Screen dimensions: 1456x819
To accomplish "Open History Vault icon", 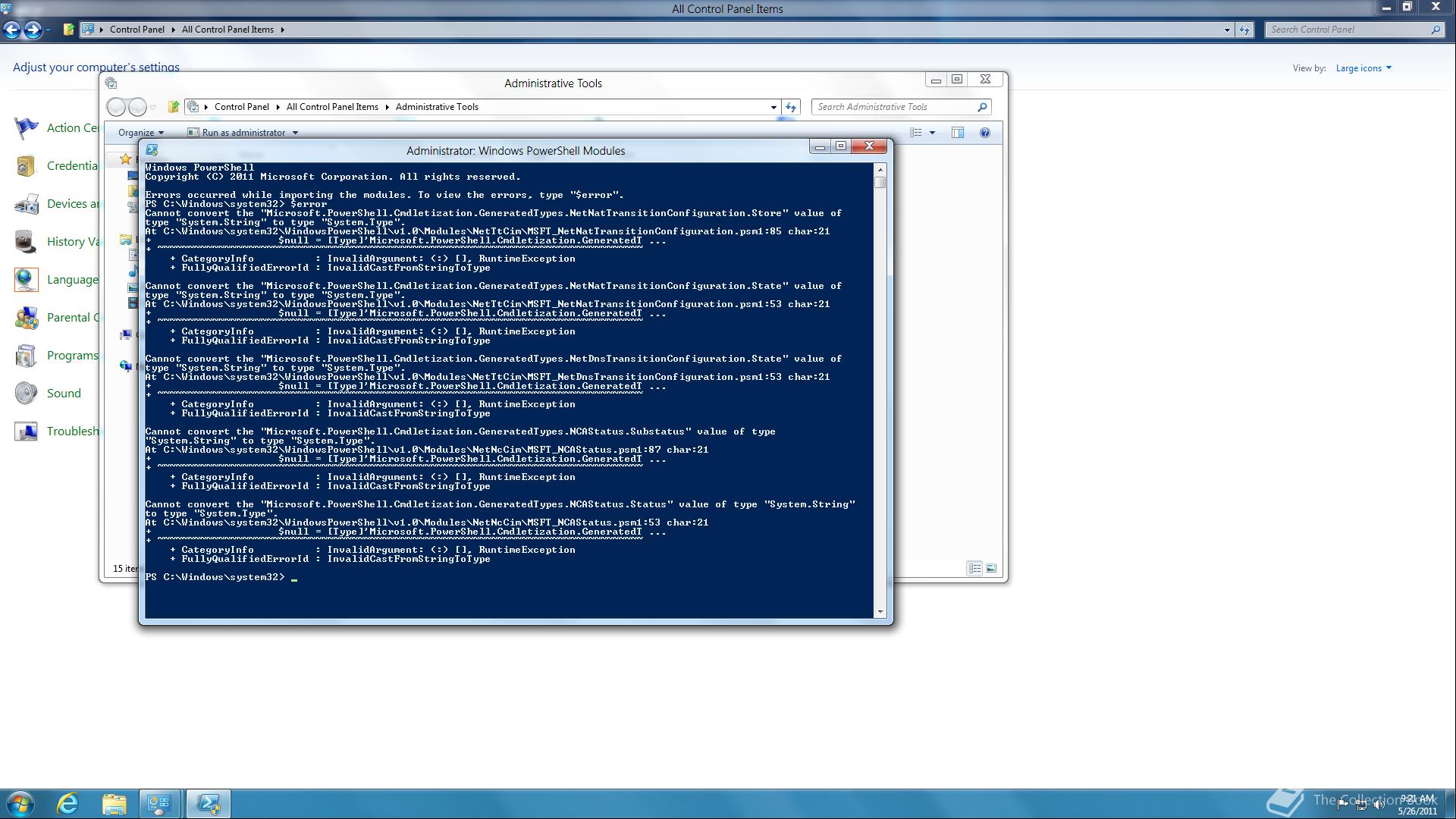I will tap(26, 242).
